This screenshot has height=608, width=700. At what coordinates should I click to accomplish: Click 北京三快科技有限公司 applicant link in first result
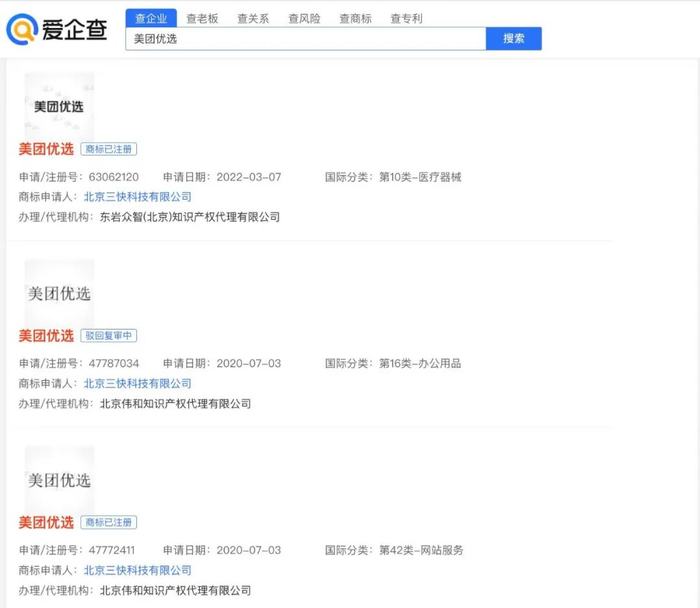[137, 197]
